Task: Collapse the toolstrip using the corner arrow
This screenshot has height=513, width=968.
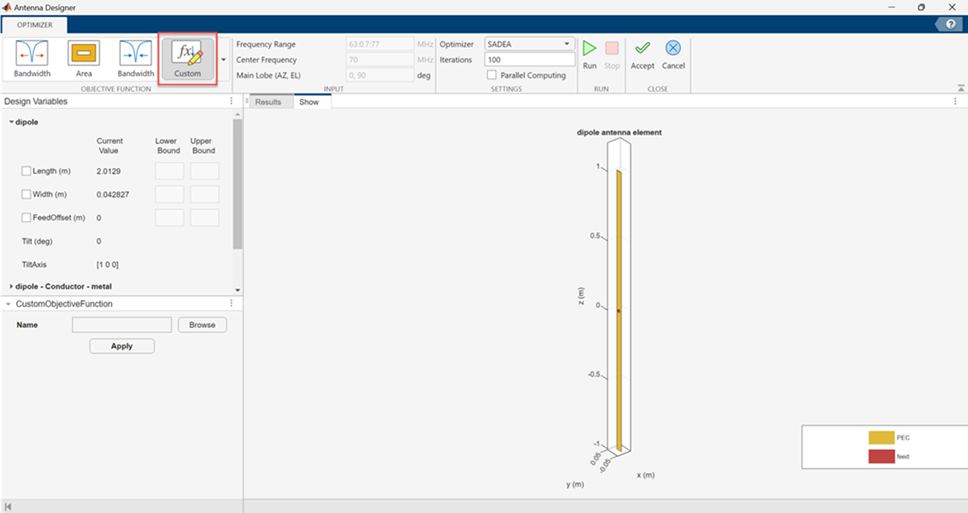Action: [961, 88]
